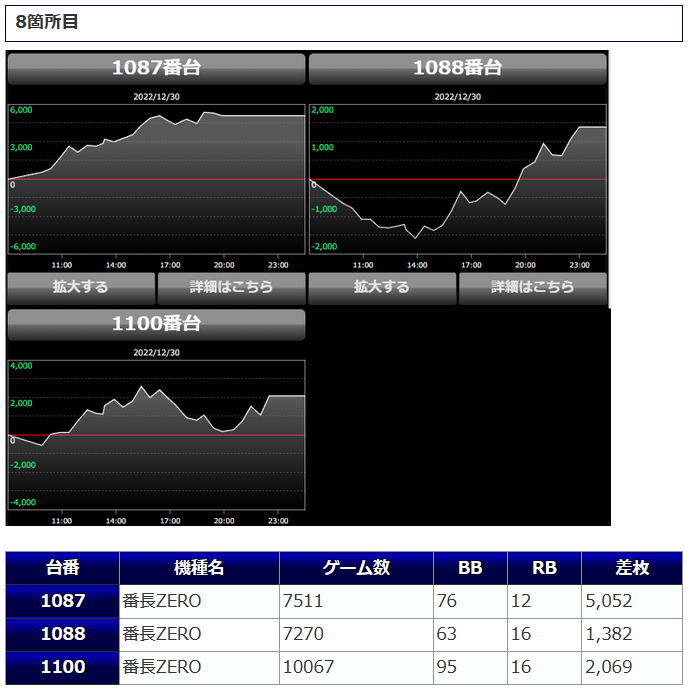691x689 pixels.
Task: Click the BB column header
Action: (x=470, y=568)
